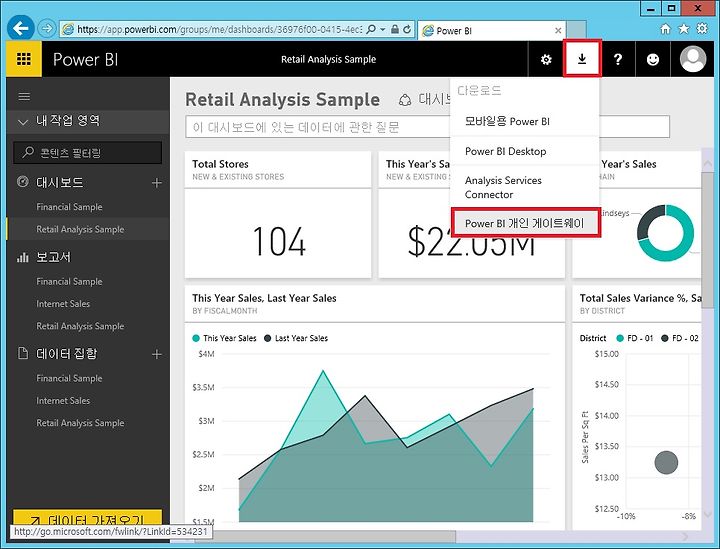Click browser forward arrow button
This screenshot has height=549, width=720.
46,28
